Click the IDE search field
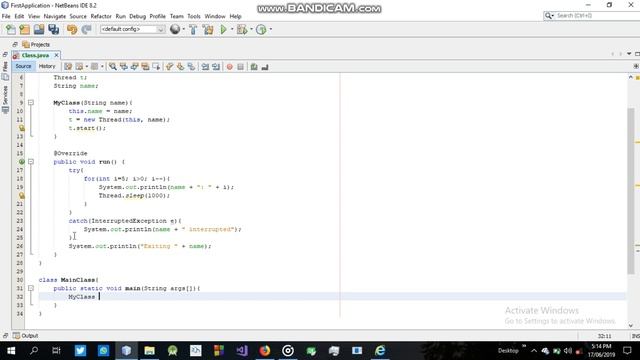Screen dimensions: 640x360 click(592, 16)
